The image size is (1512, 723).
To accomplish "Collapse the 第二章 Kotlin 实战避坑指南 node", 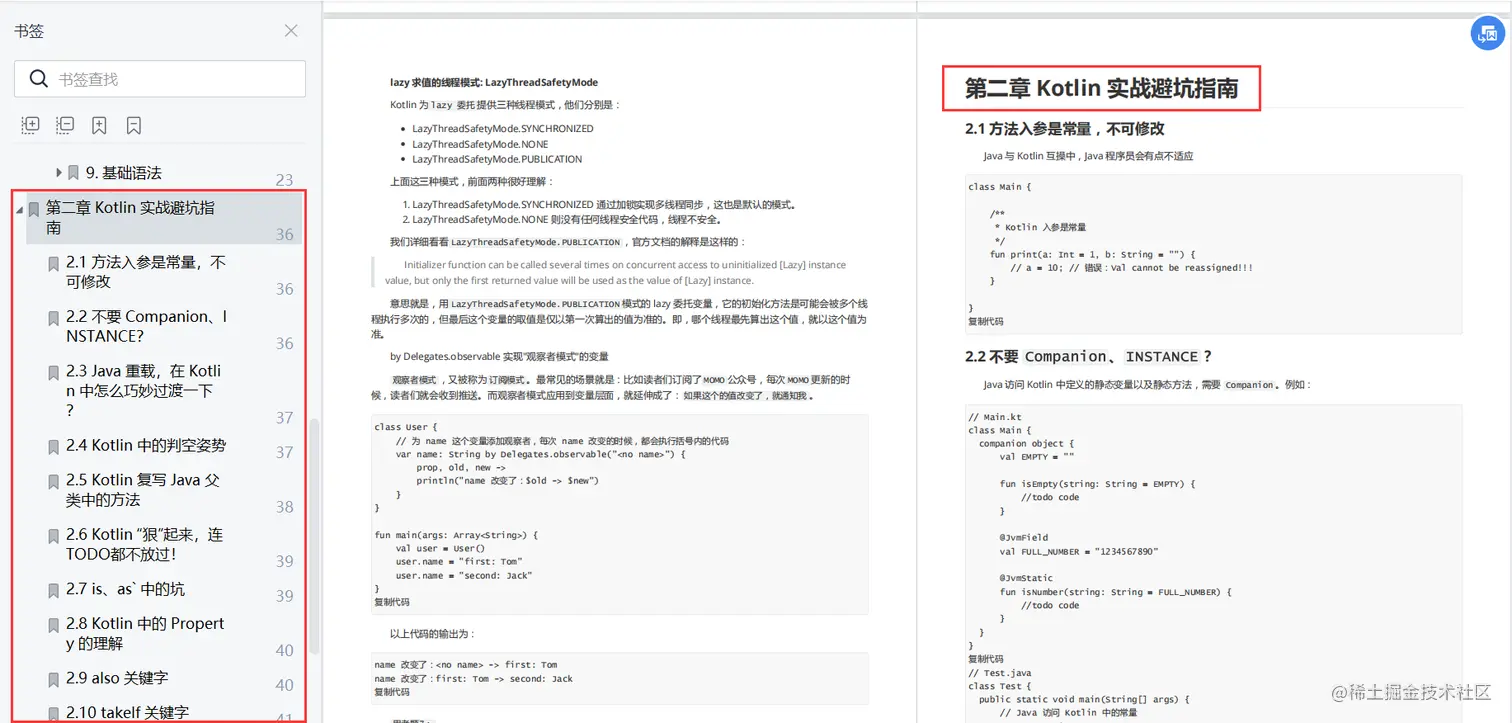I will point(19,209).
